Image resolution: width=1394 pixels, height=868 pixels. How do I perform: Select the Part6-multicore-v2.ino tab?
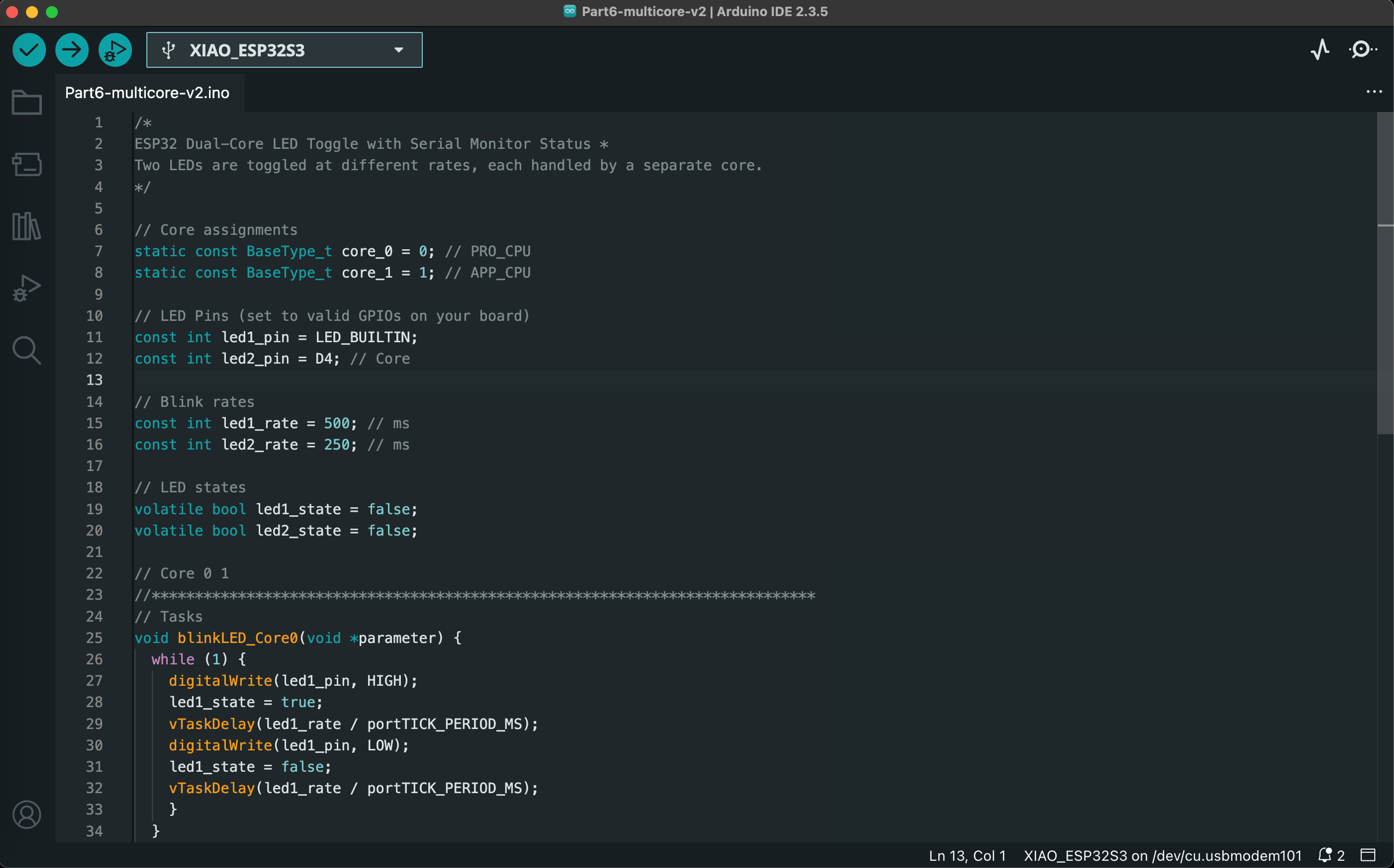click(147, 93)
